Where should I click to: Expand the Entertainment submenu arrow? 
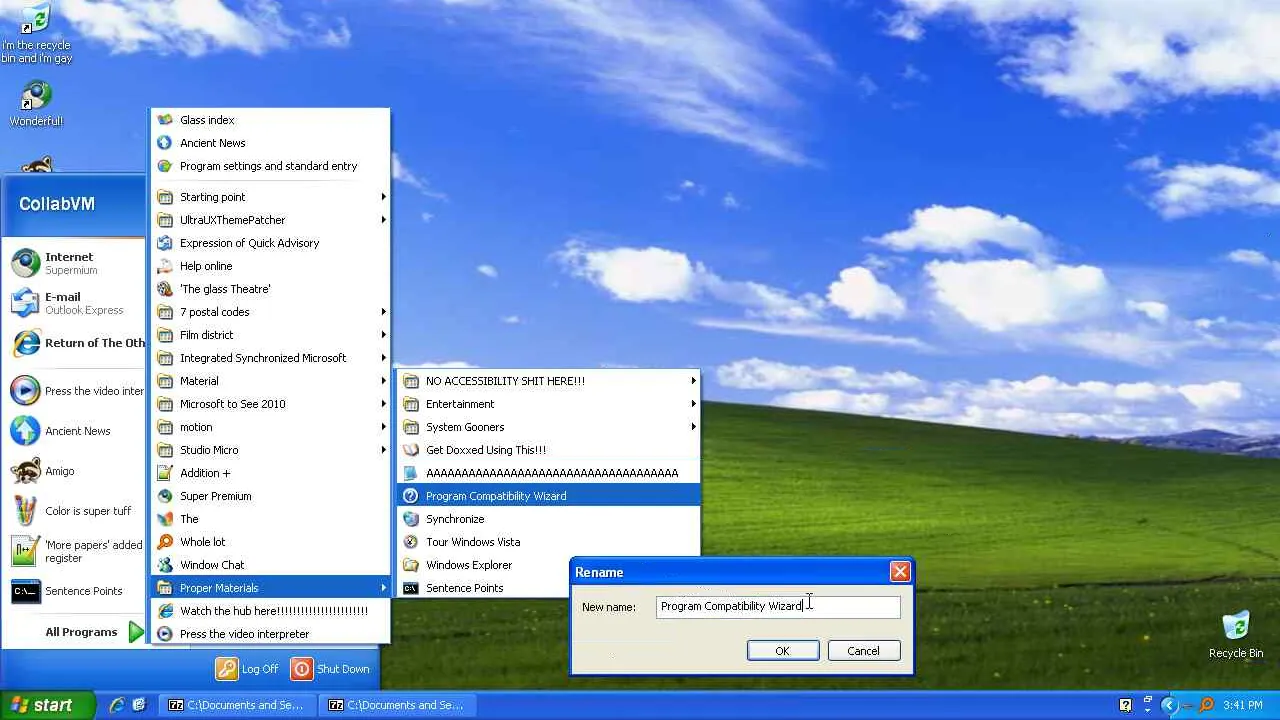(x=693, y=404)
